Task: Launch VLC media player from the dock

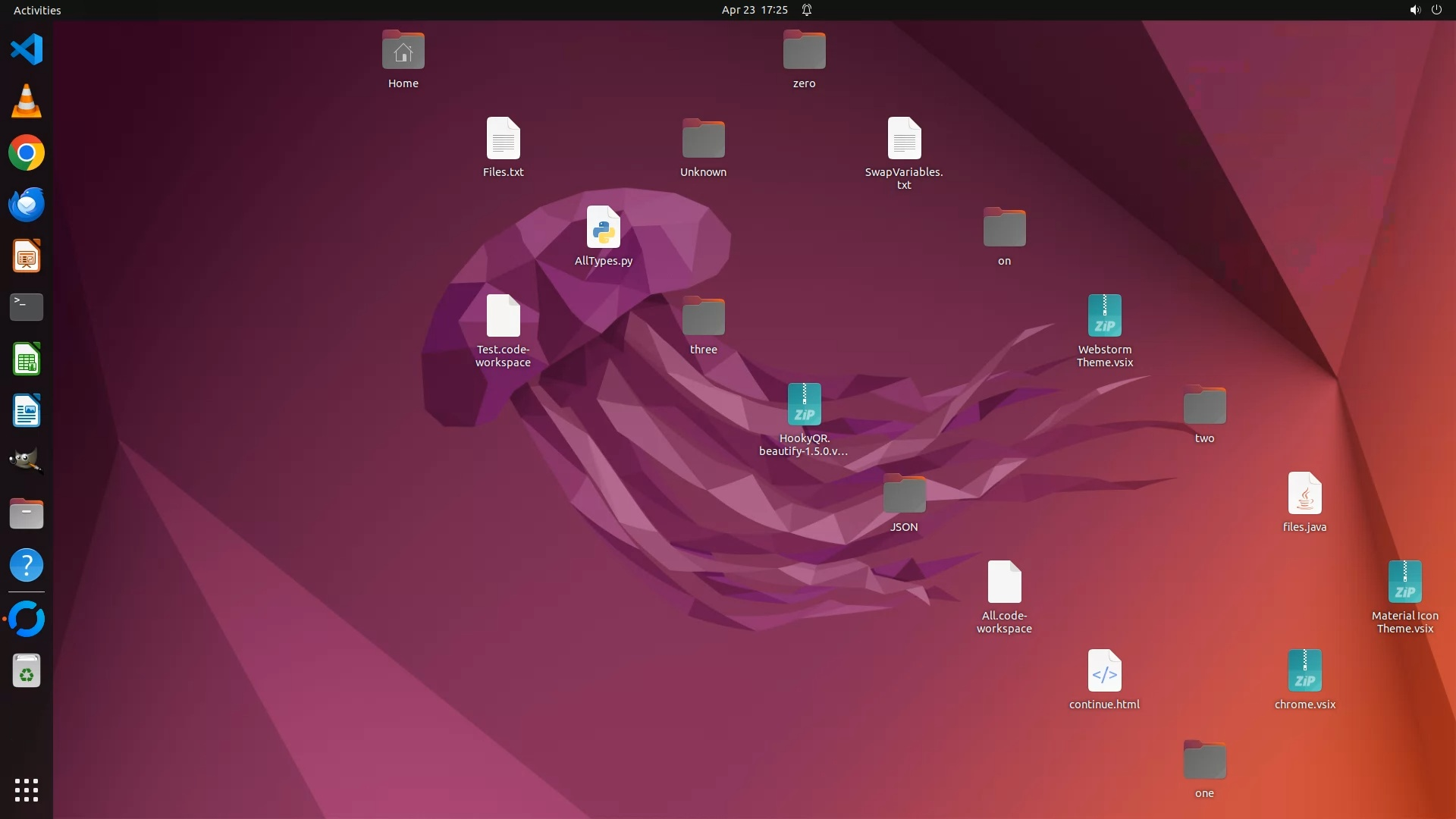Action: tap(27, 102)
